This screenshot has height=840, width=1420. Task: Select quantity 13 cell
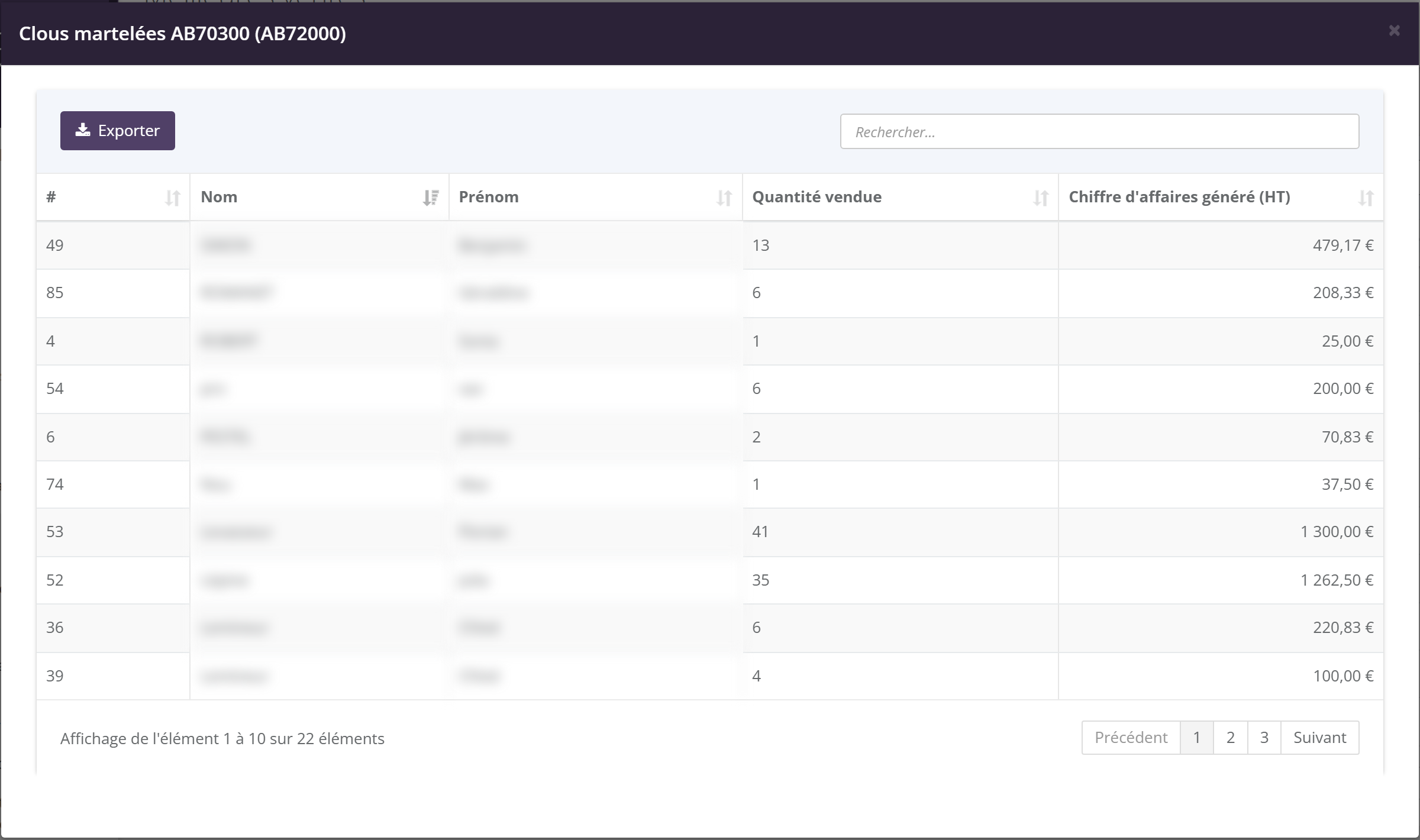(901, 245)
